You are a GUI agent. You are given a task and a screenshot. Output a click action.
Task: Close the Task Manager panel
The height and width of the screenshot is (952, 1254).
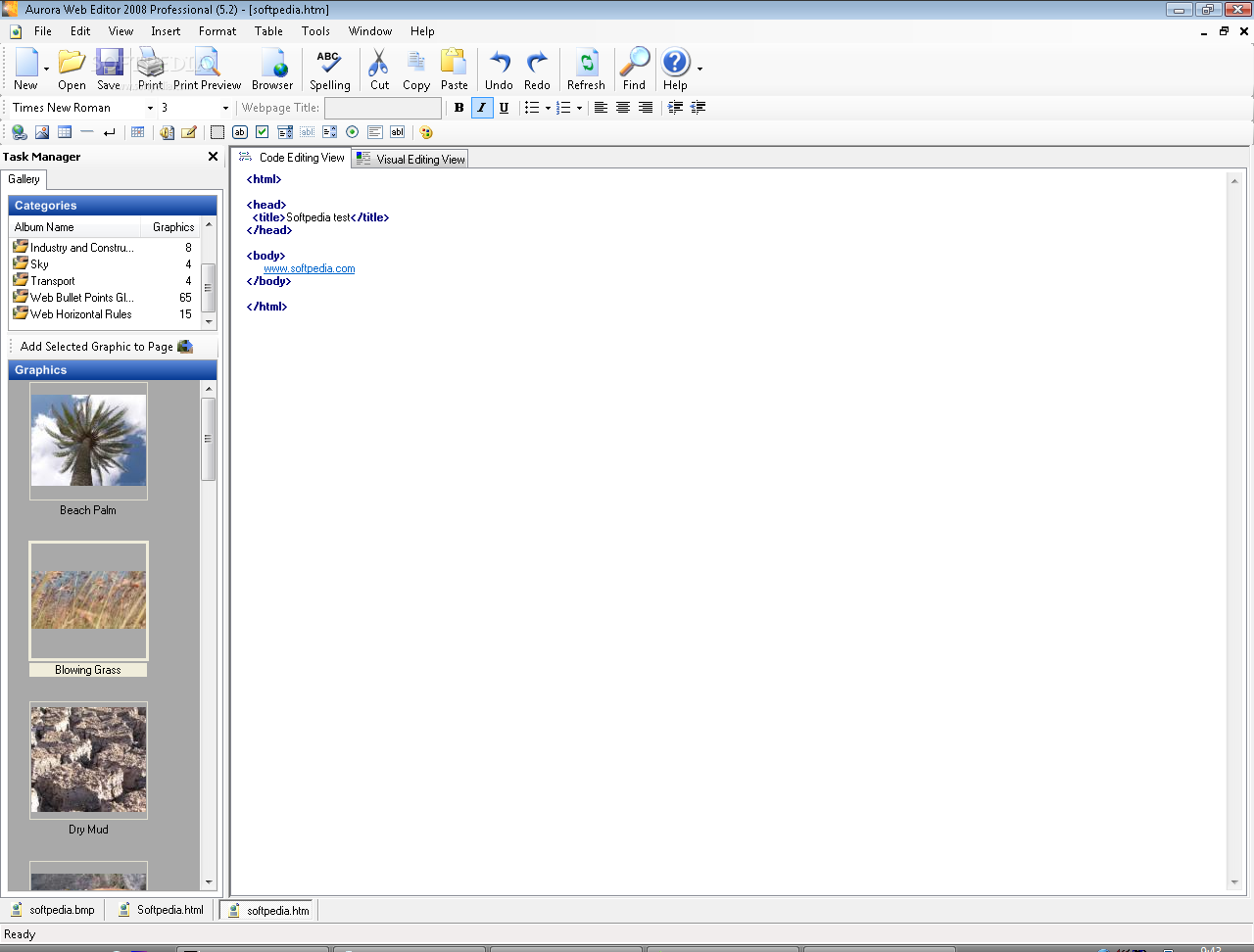[213, 157]
